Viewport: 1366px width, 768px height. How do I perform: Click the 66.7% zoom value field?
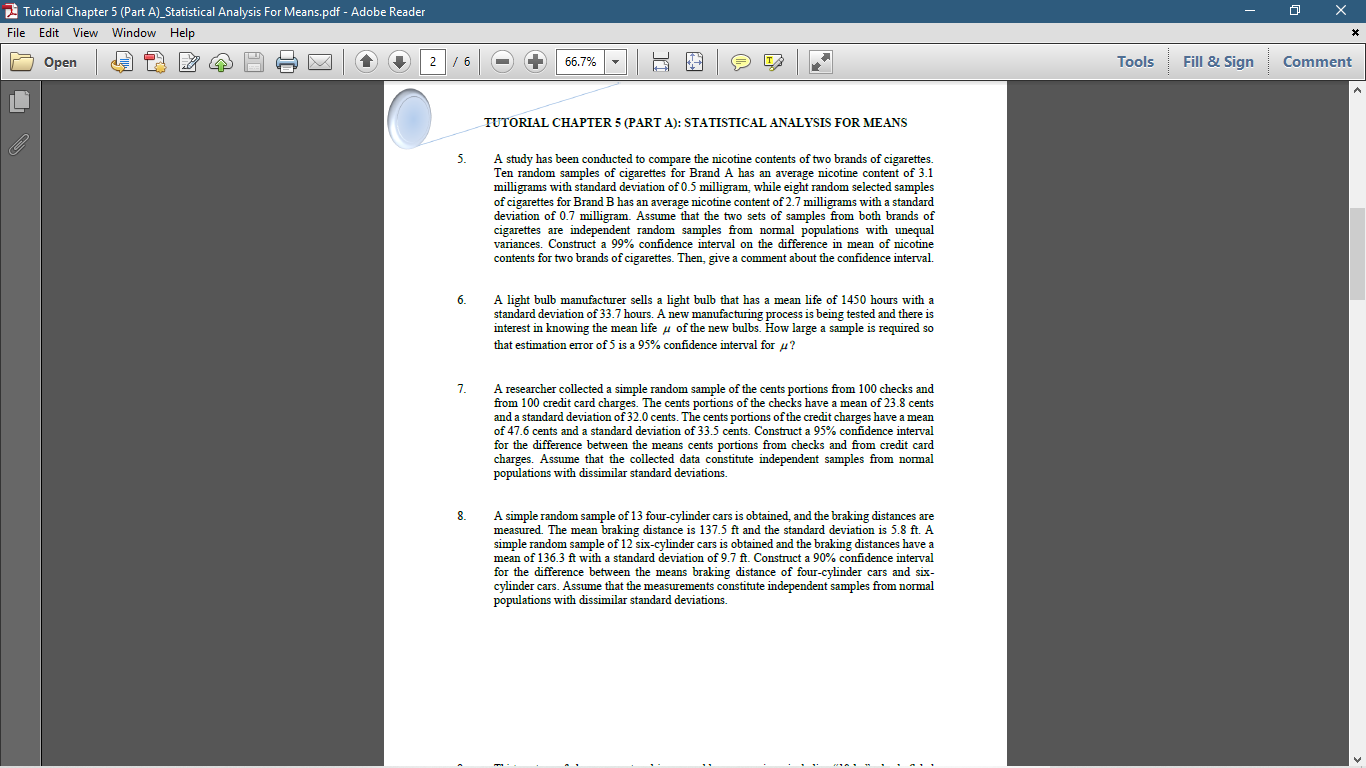[x=580, y=62]
